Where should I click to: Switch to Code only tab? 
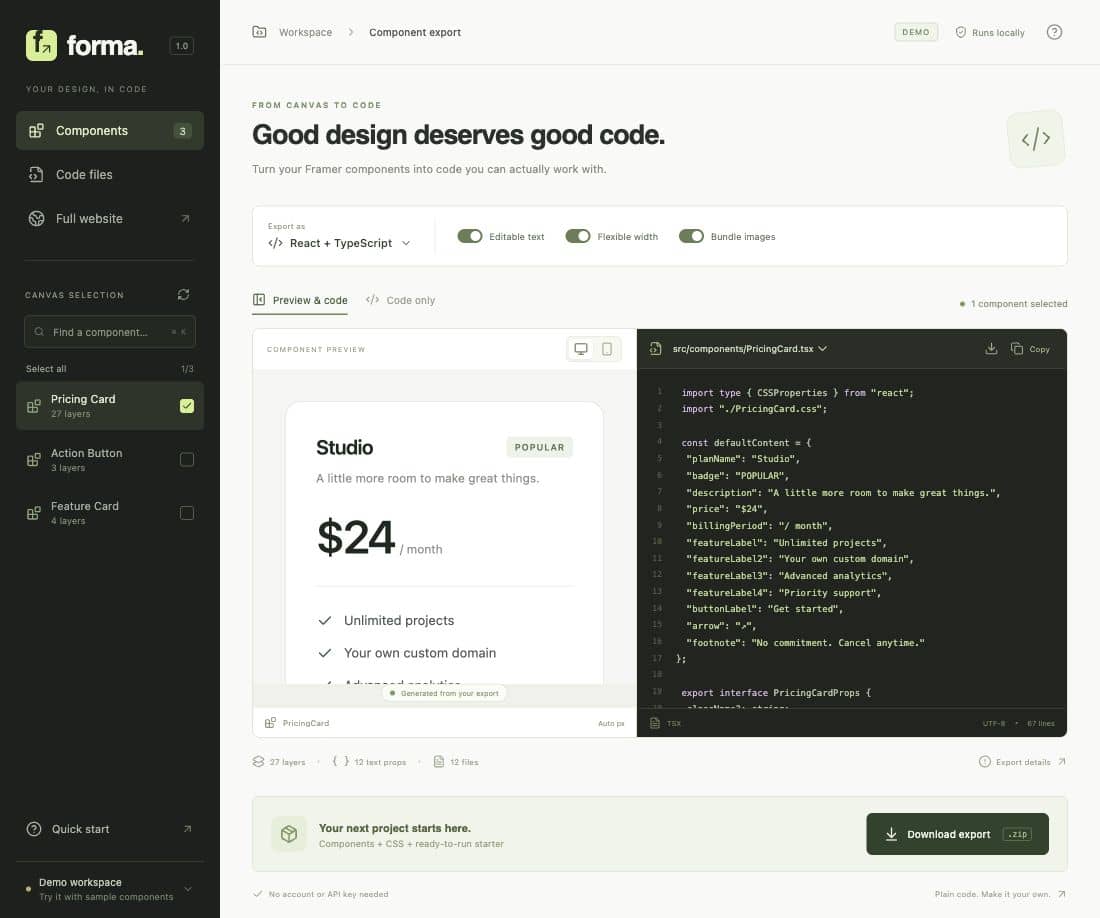401,300
